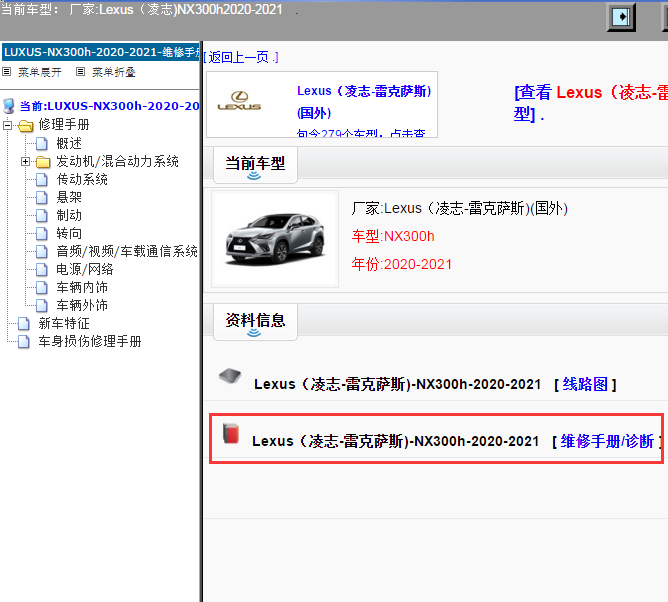Viewport: 668px width, 602px height.
Task: Click the page icon next to 制动
Action: coord(42,216)
